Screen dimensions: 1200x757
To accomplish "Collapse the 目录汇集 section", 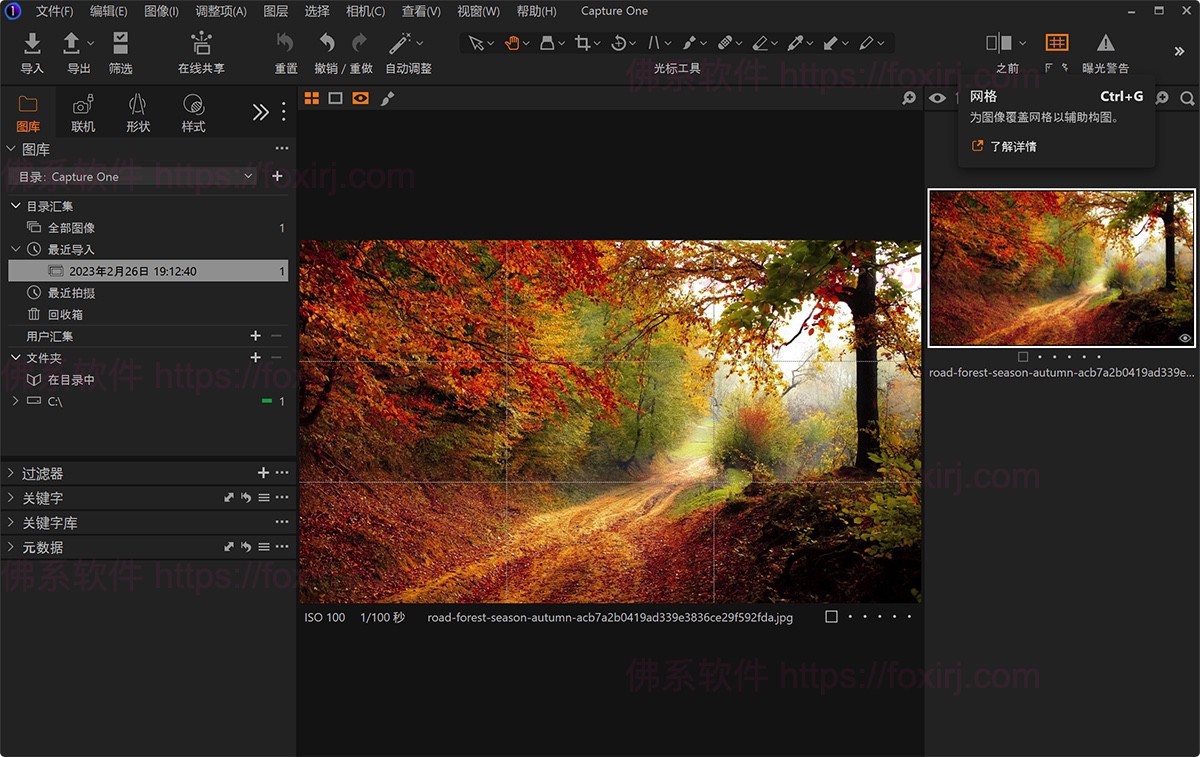I will click(15, 205).
